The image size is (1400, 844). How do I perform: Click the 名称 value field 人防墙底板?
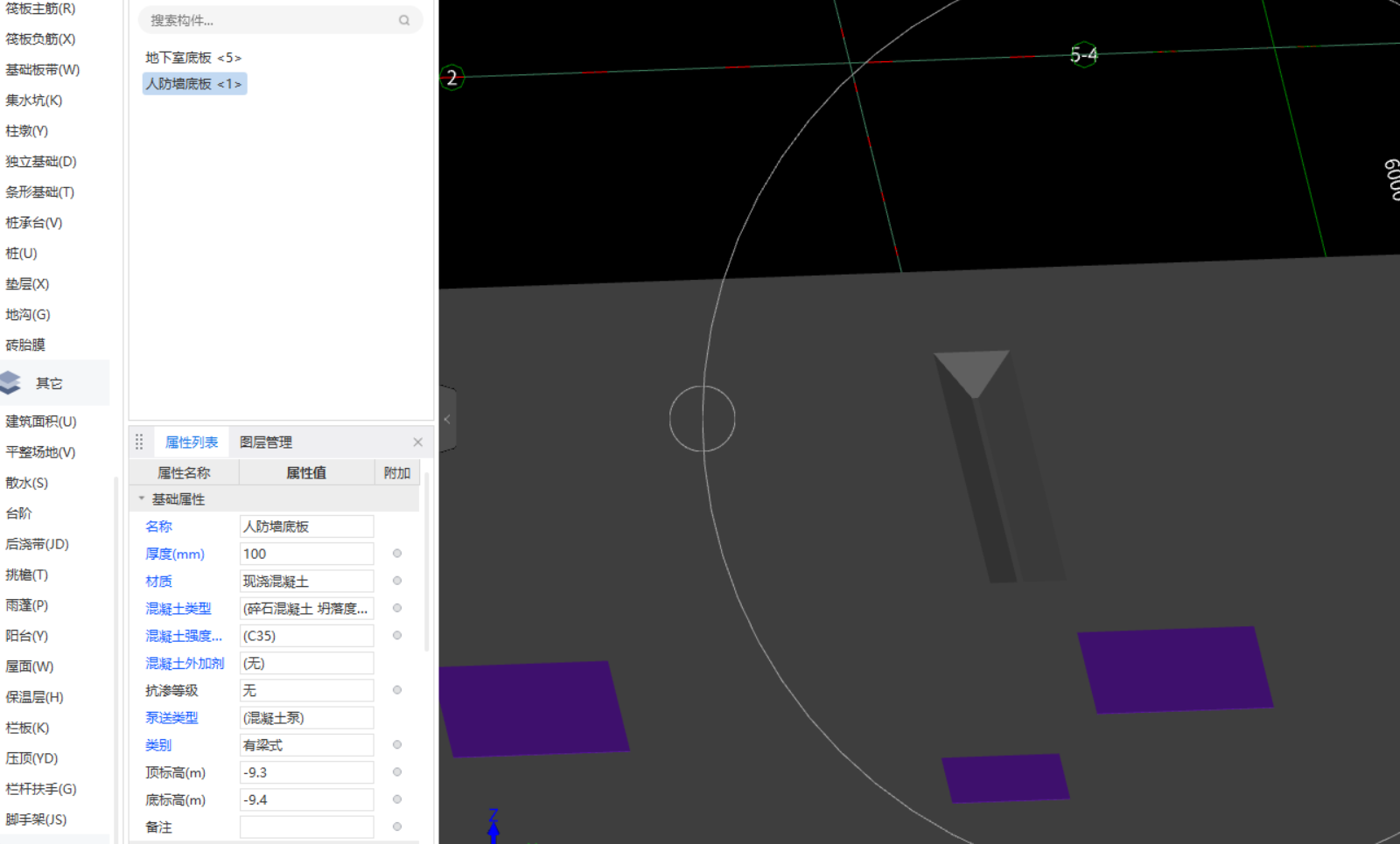coord(306,527)
